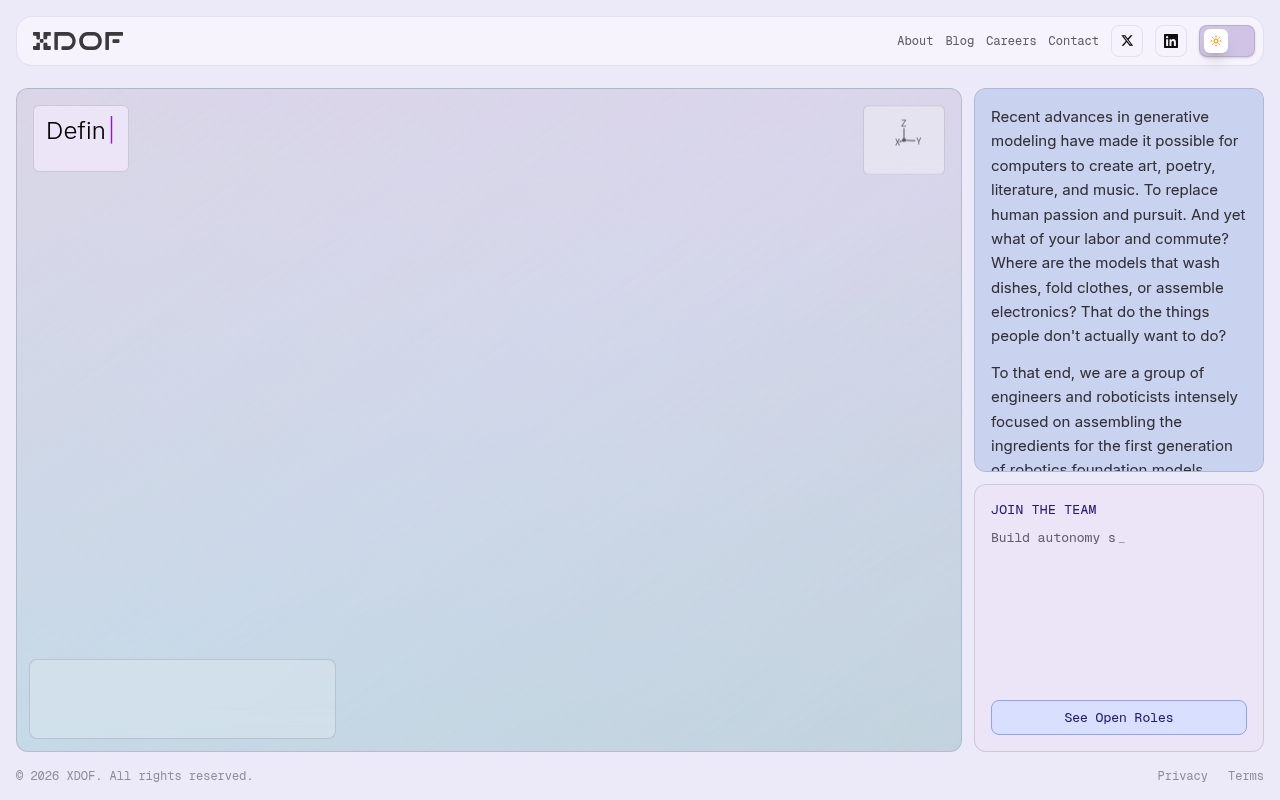Open the LinkedIn profile icon
This screenshot has width=1280, height=800.
click(1171, 41)
